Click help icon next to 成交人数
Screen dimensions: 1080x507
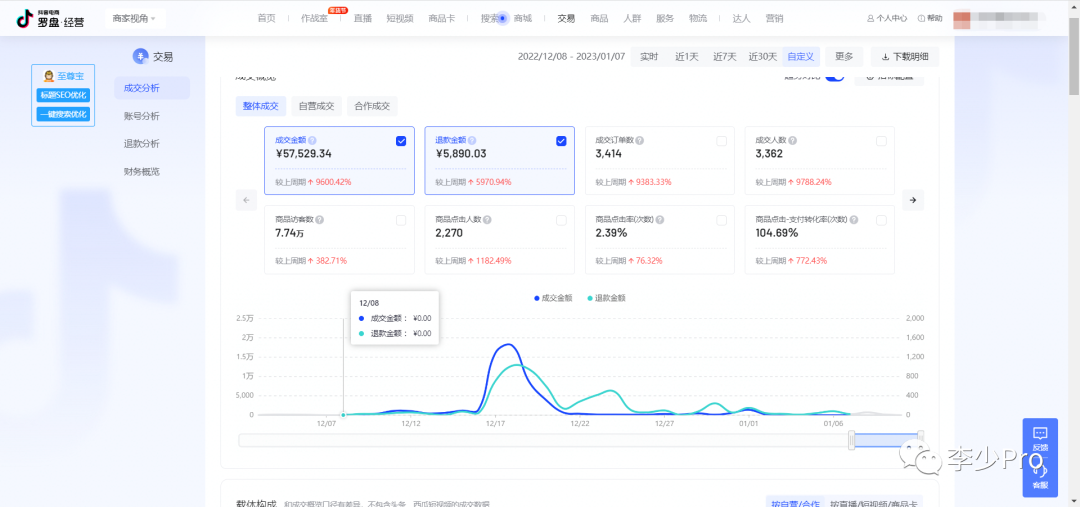tap(793, 140)
